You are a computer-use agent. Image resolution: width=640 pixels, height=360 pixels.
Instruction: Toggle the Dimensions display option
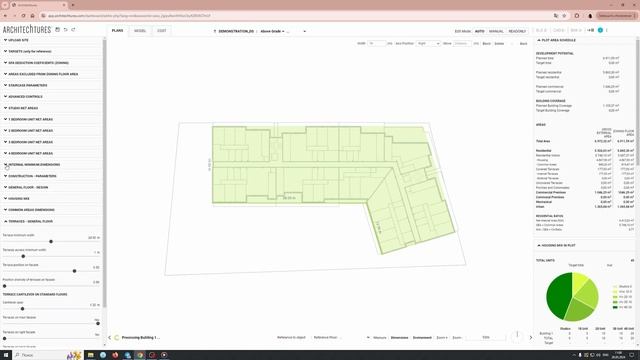coord(400,338)
